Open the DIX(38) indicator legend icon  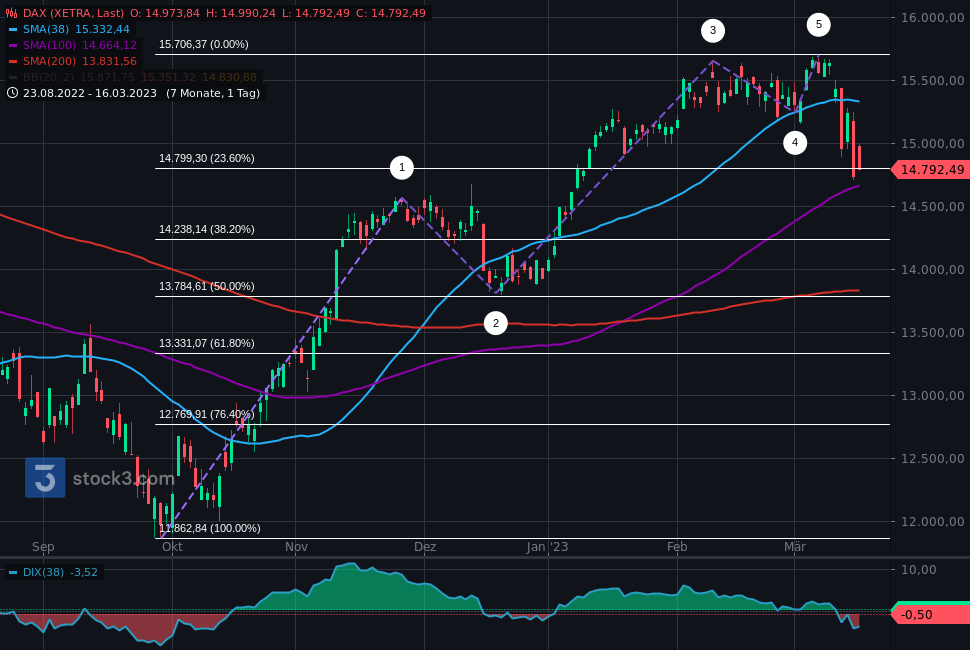(x=12, y=573)
